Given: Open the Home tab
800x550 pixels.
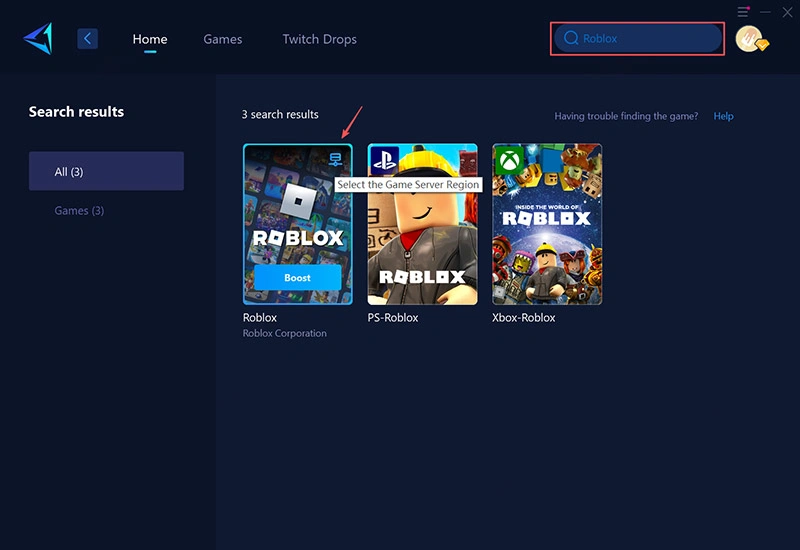Looking at the screenshot, I should click(x=150, y=39).
